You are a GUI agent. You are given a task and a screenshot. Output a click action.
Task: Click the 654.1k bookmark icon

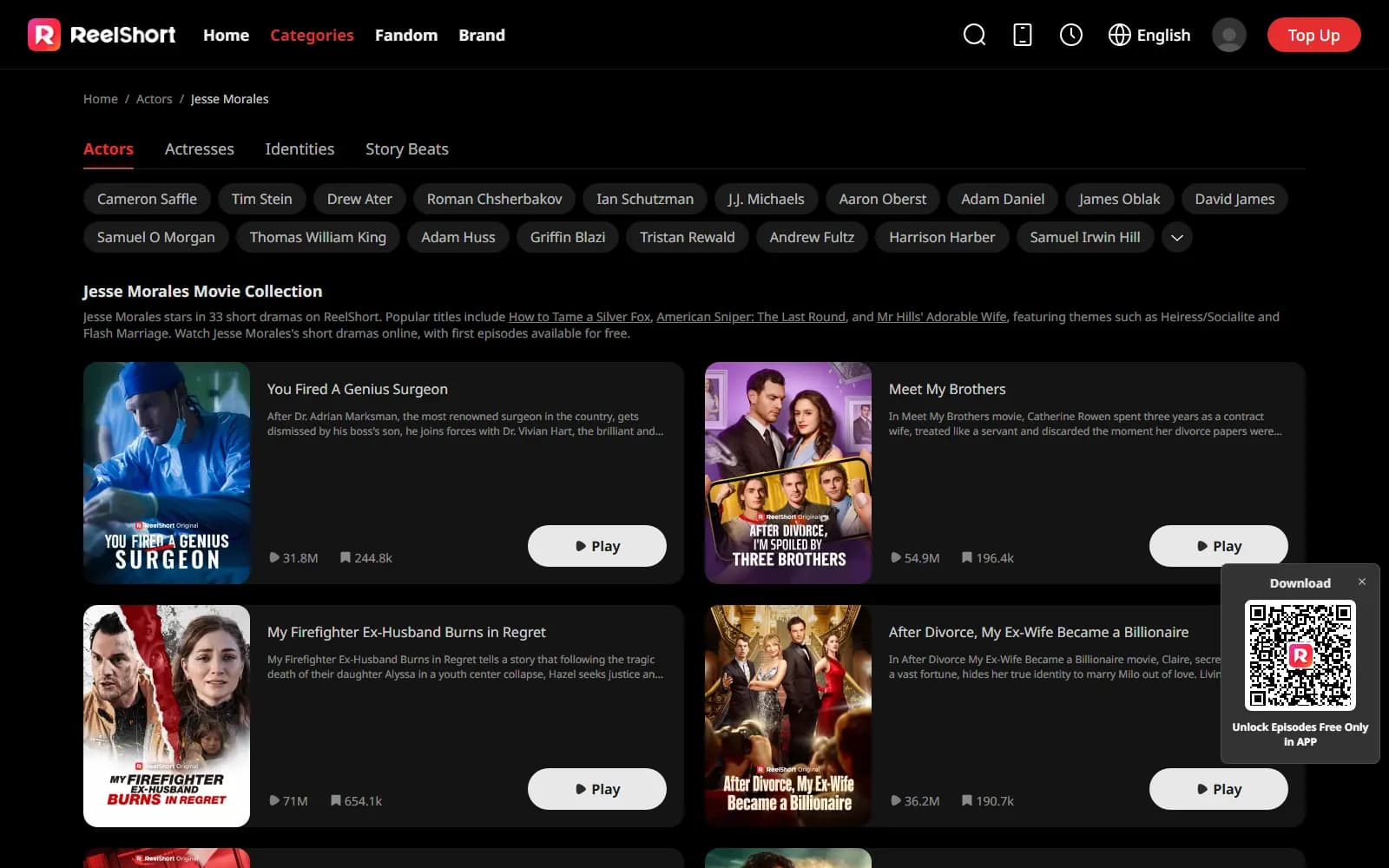coord(335,800)
